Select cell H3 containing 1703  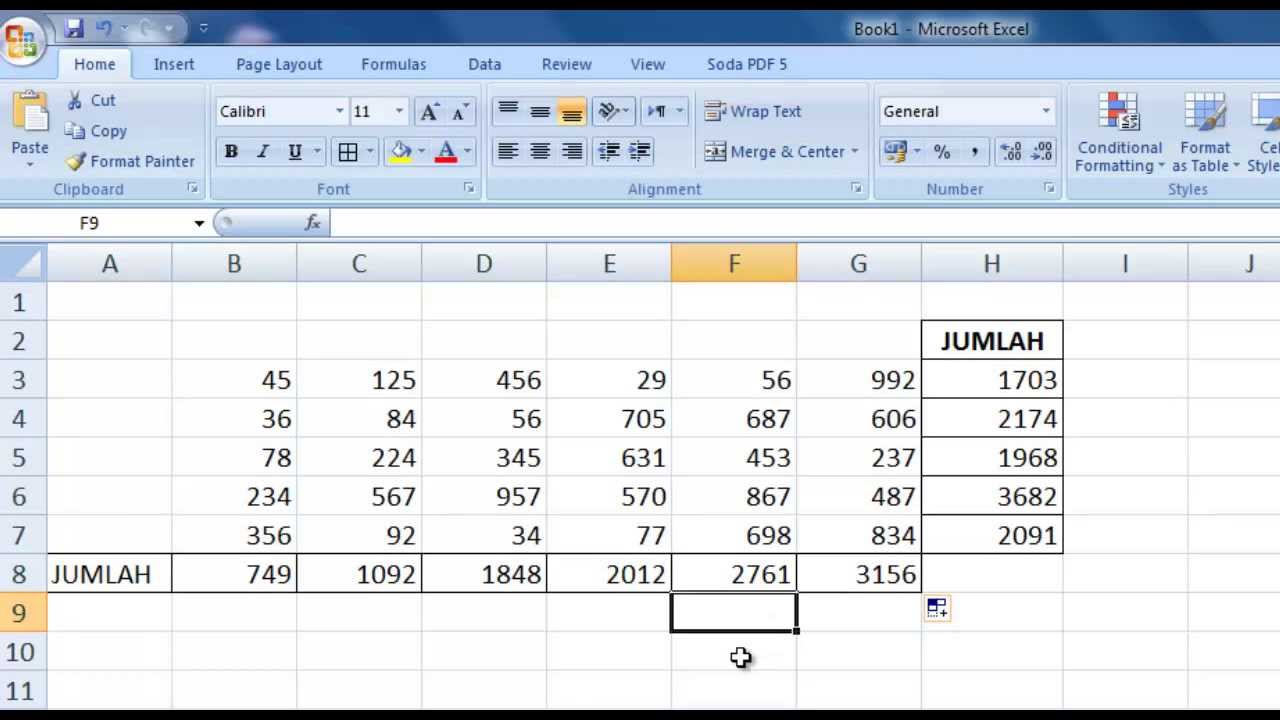(991, 380)
